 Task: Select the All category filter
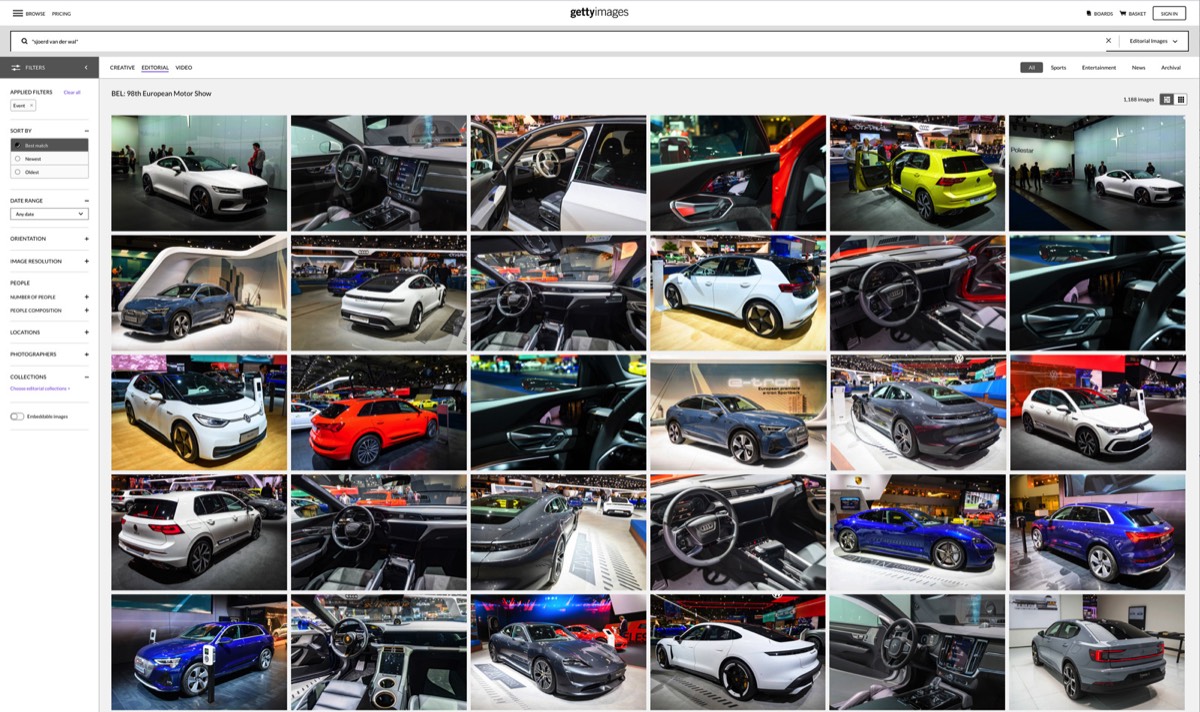click(x=1031, y=67)
